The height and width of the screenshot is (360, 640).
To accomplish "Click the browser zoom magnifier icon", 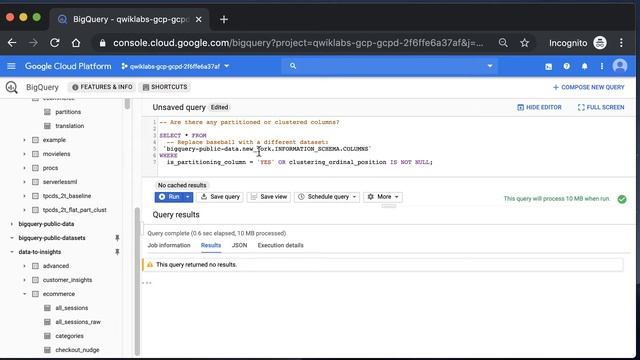I will [503, 43].
